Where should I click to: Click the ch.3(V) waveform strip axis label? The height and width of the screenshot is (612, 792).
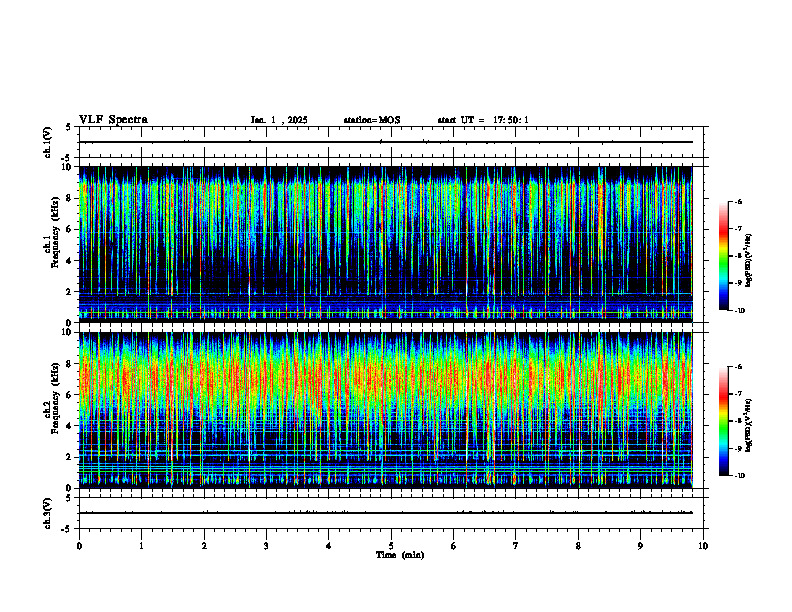pos(47,513)
